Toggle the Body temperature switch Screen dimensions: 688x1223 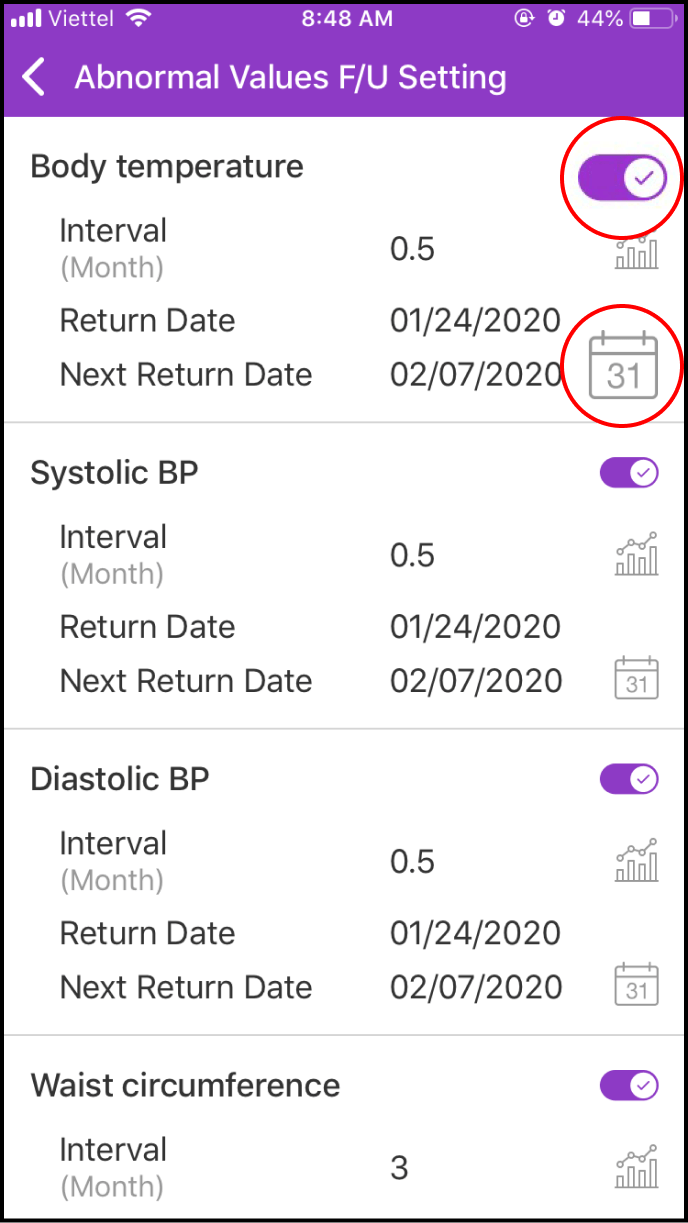coord(622,178)
